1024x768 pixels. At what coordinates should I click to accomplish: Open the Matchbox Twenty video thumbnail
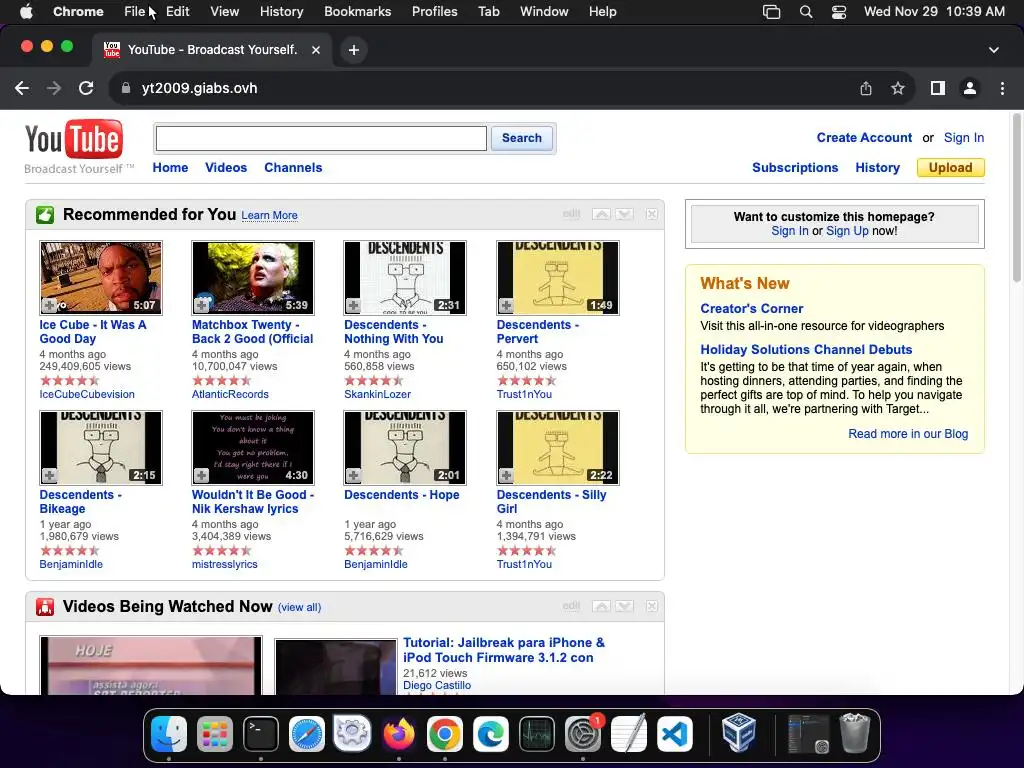coord(253,278)
